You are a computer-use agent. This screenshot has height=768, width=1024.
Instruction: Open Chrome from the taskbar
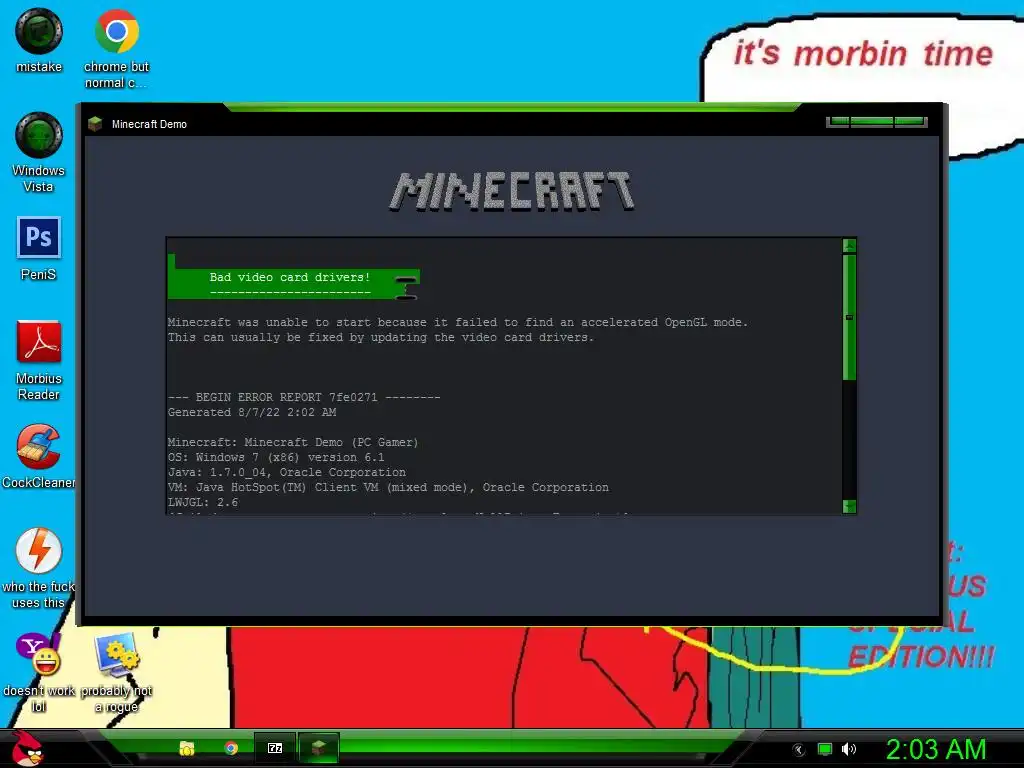click(231, 748)
